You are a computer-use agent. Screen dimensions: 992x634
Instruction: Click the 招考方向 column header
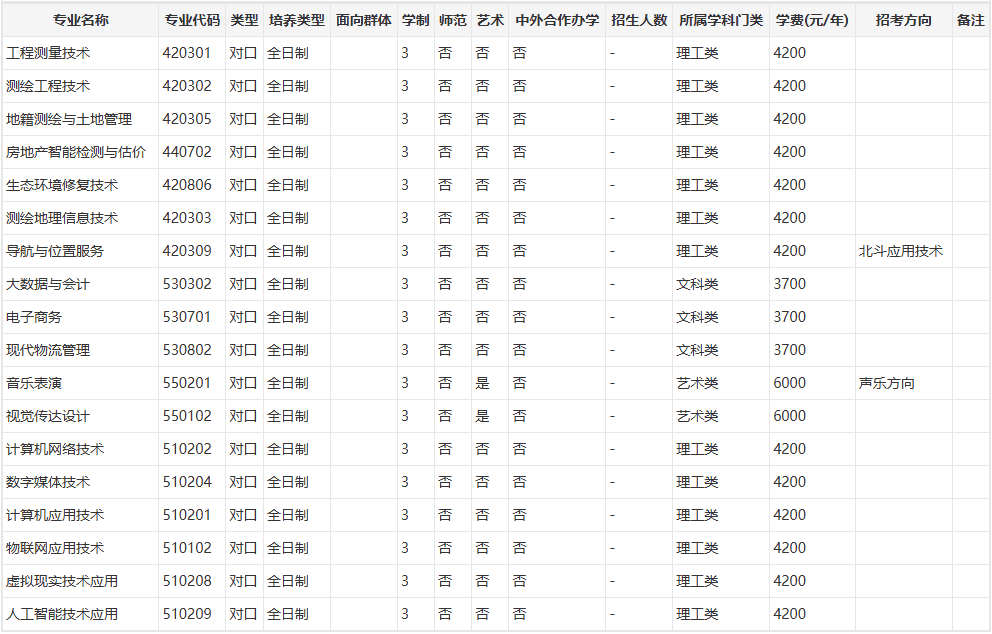[x=903, y=20]
